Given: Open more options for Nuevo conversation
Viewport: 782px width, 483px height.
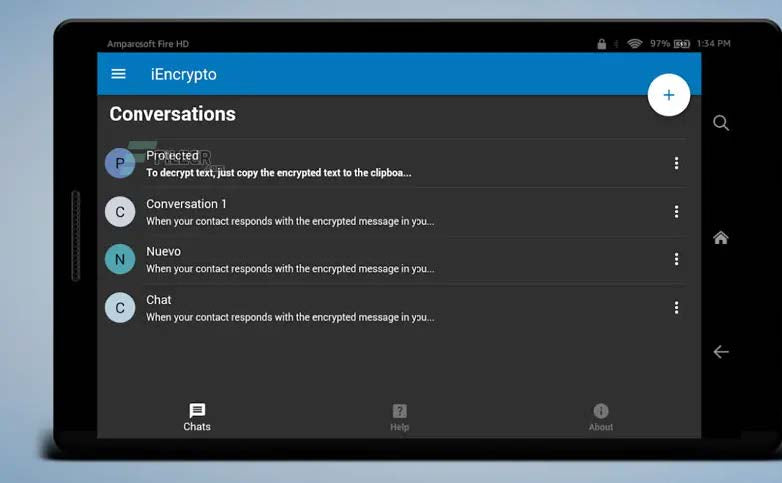Looking at the screenshot, I should [x=676, y=259].
